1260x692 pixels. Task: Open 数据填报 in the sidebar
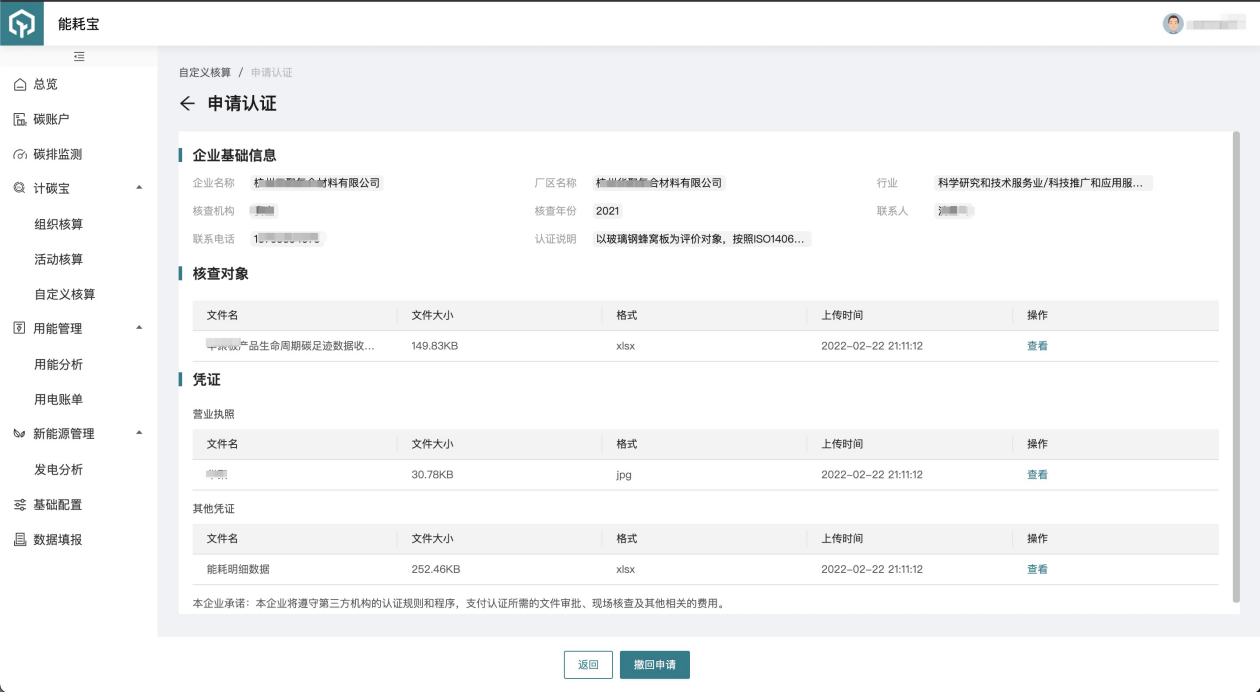[x=57, y=540]
